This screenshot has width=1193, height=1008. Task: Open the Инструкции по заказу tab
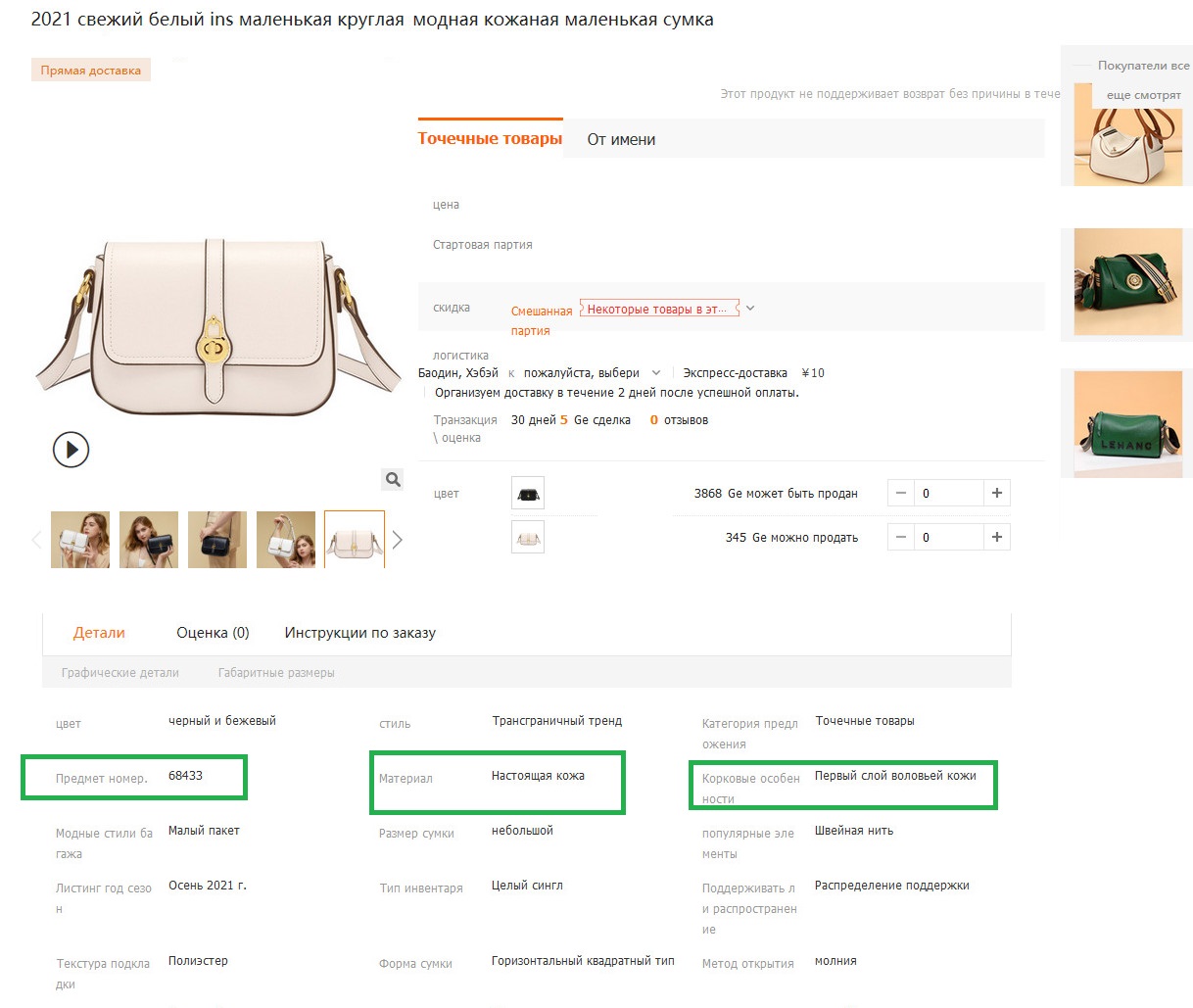359,633
